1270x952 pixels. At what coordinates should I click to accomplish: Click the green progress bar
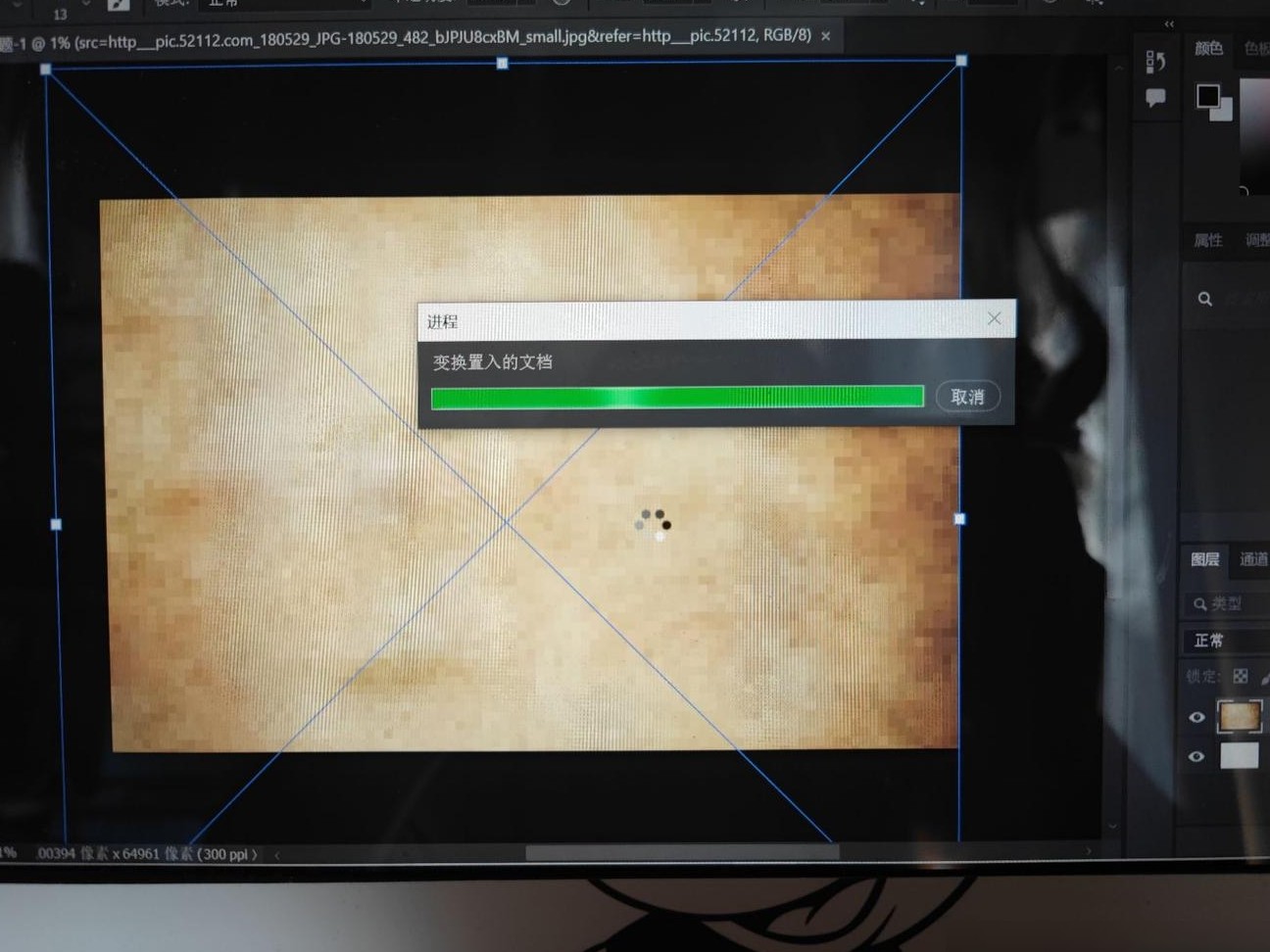point(677,397)
